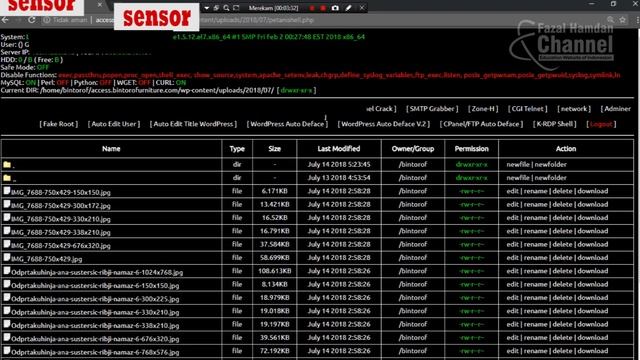Open the single-dot current folder icon
The image size is (640, 360).
pyautogui.click(x=7, y=164)
